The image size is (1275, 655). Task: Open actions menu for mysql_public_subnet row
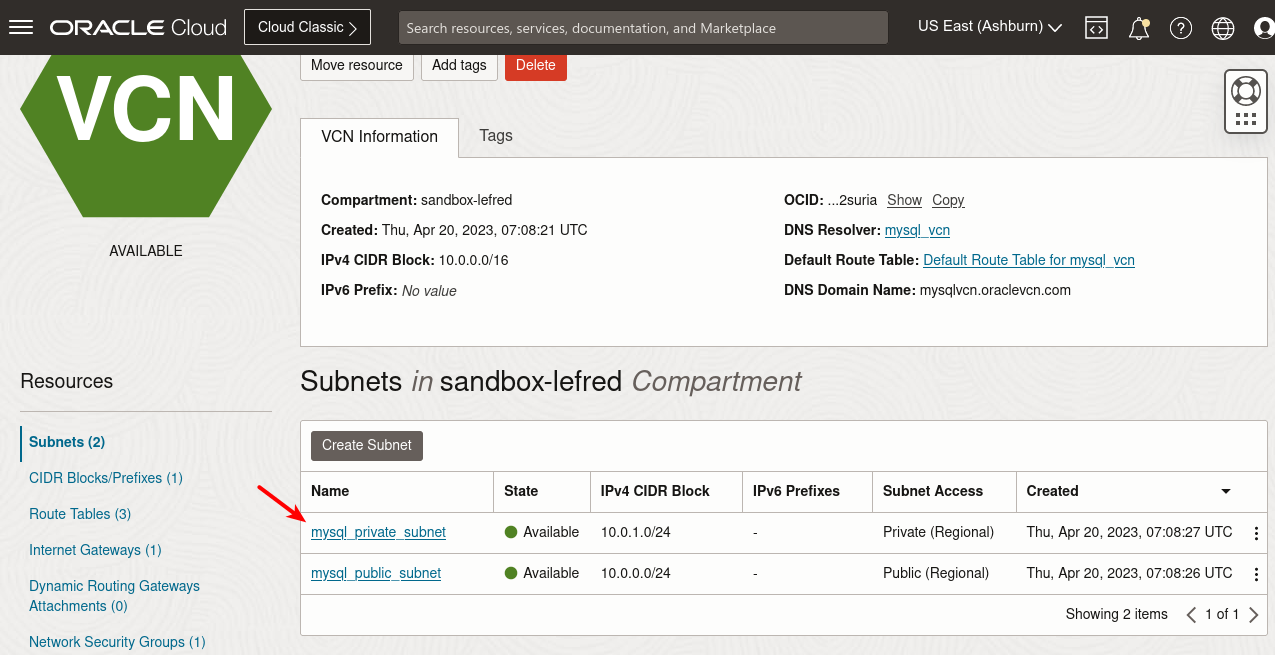pos(1257,574)
